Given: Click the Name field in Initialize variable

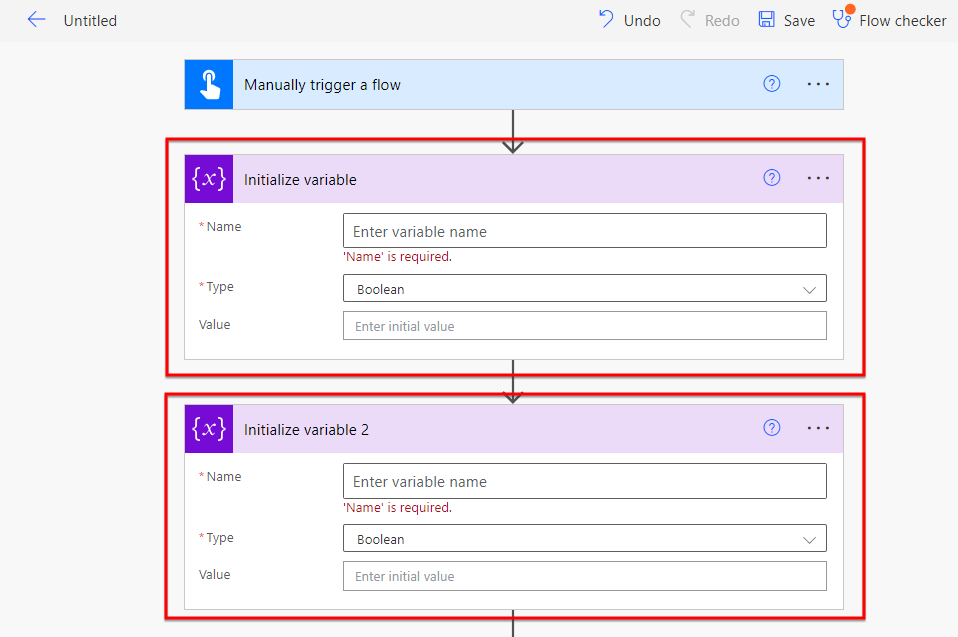Looking at the screenshot, I should (584, 231).
